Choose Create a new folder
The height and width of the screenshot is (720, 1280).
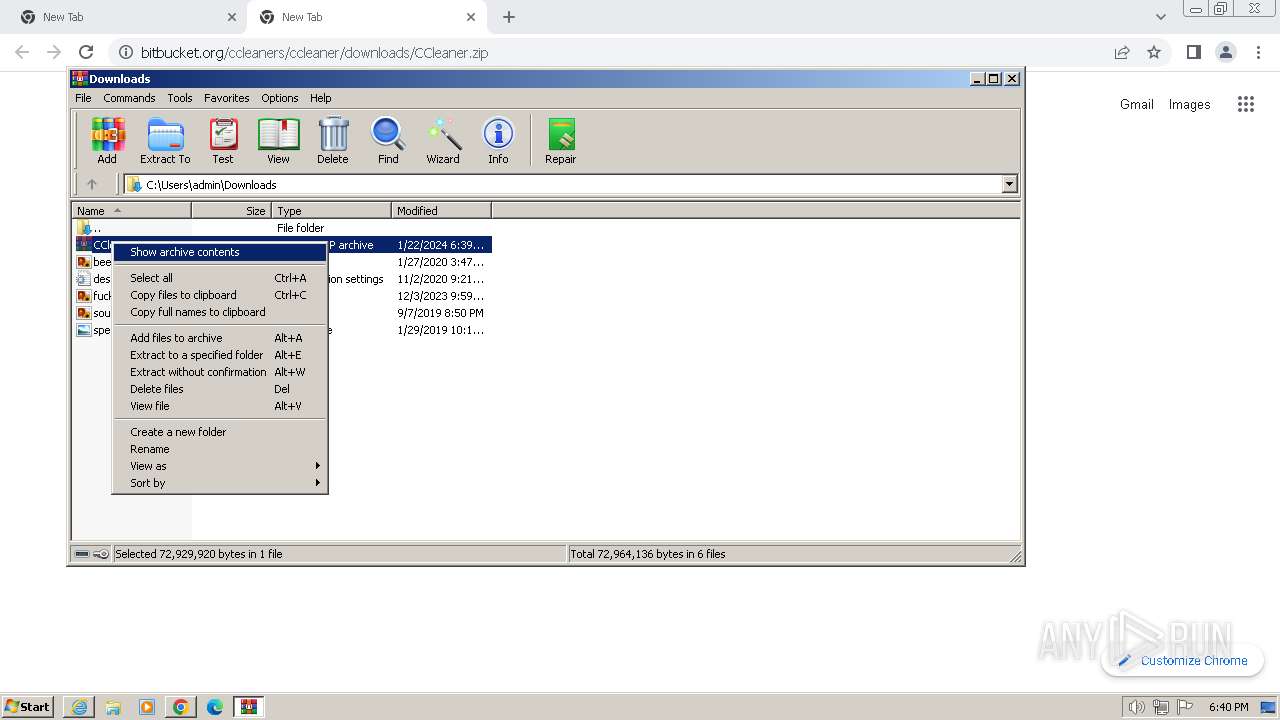[x=220, y=432]
